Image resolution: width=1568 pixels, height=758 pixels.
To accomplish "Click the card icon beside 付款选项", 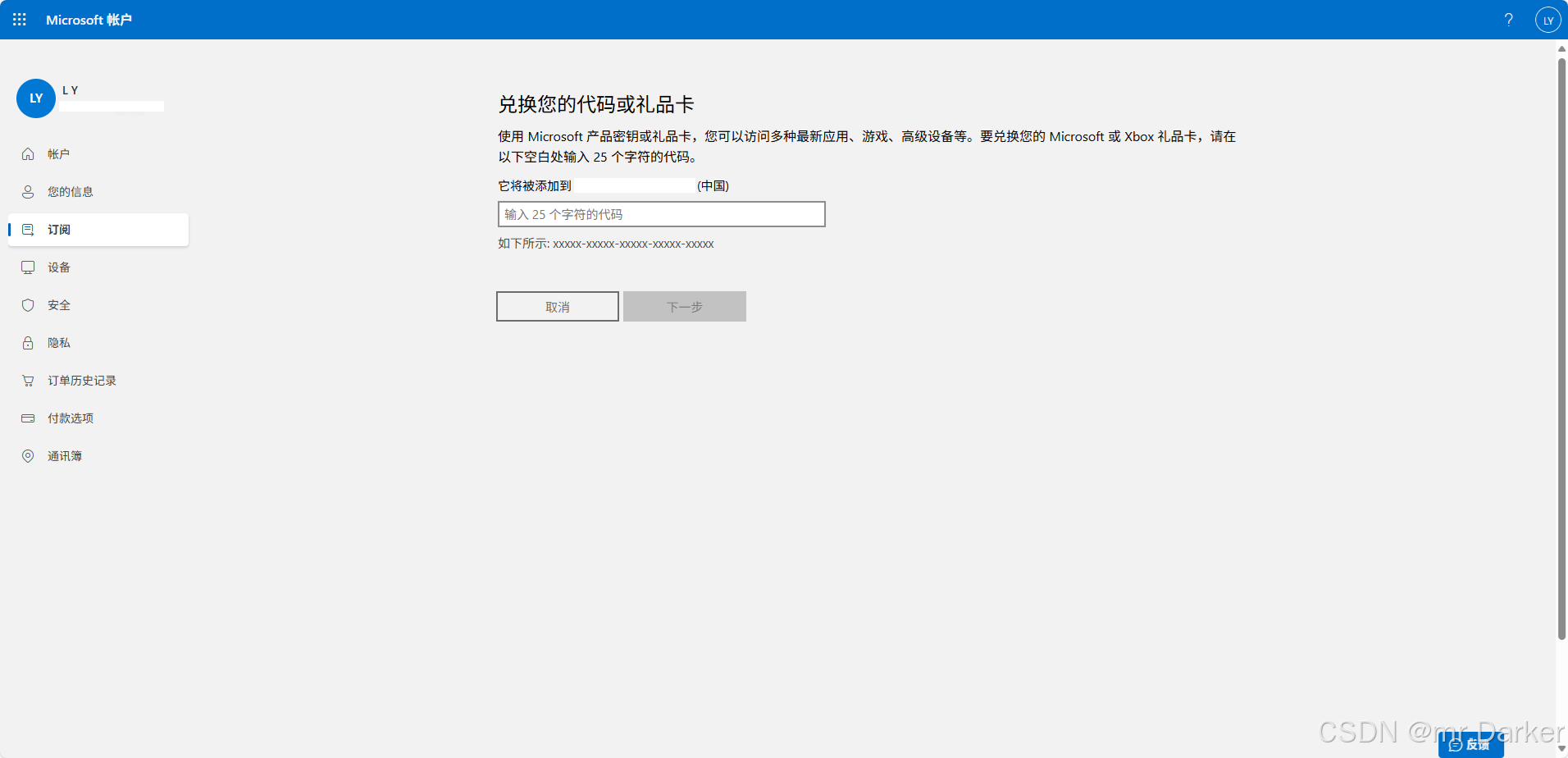I will click(28, 418).
